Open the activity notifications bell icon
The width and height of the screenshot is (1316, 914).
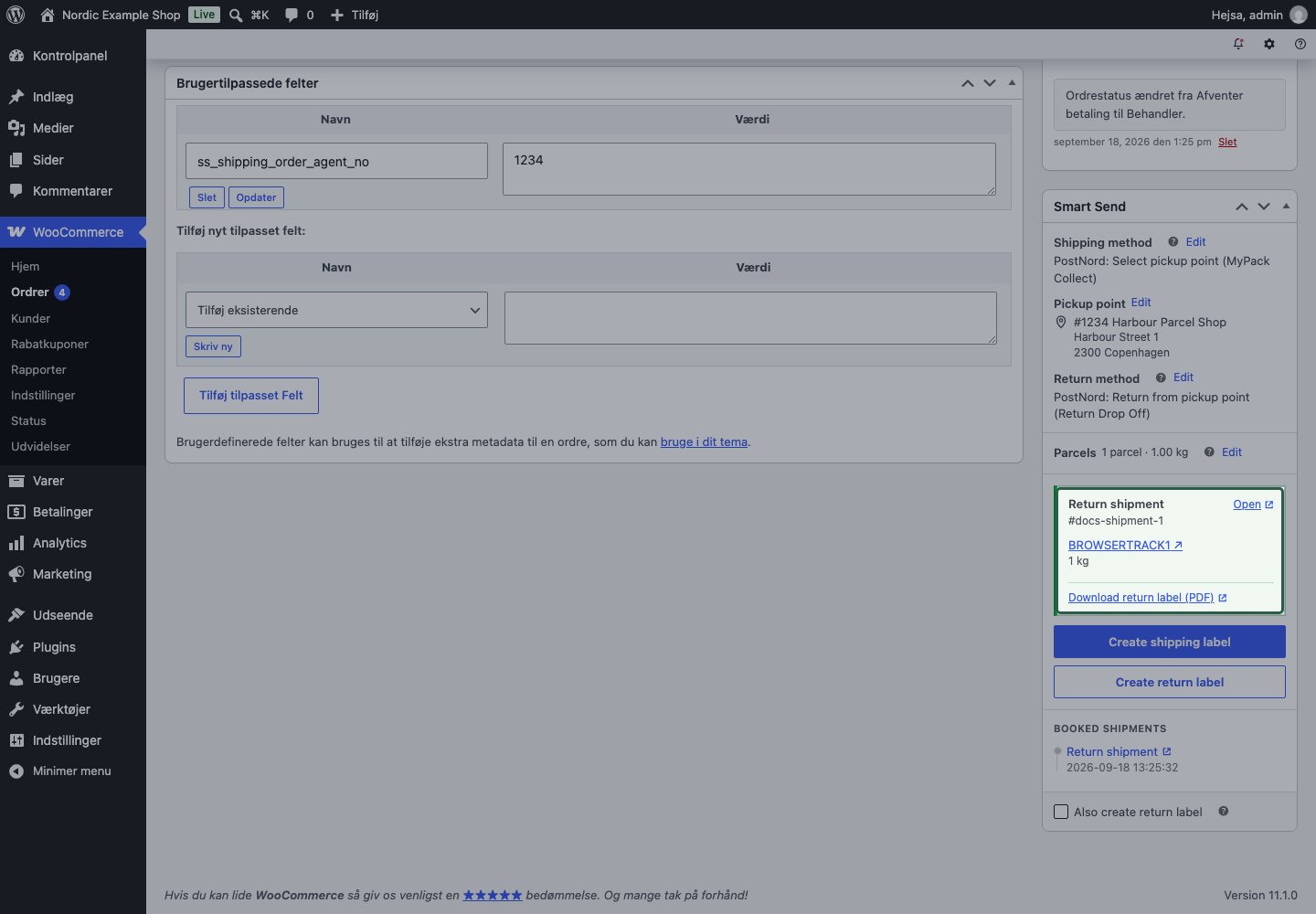coord(1238,44)
